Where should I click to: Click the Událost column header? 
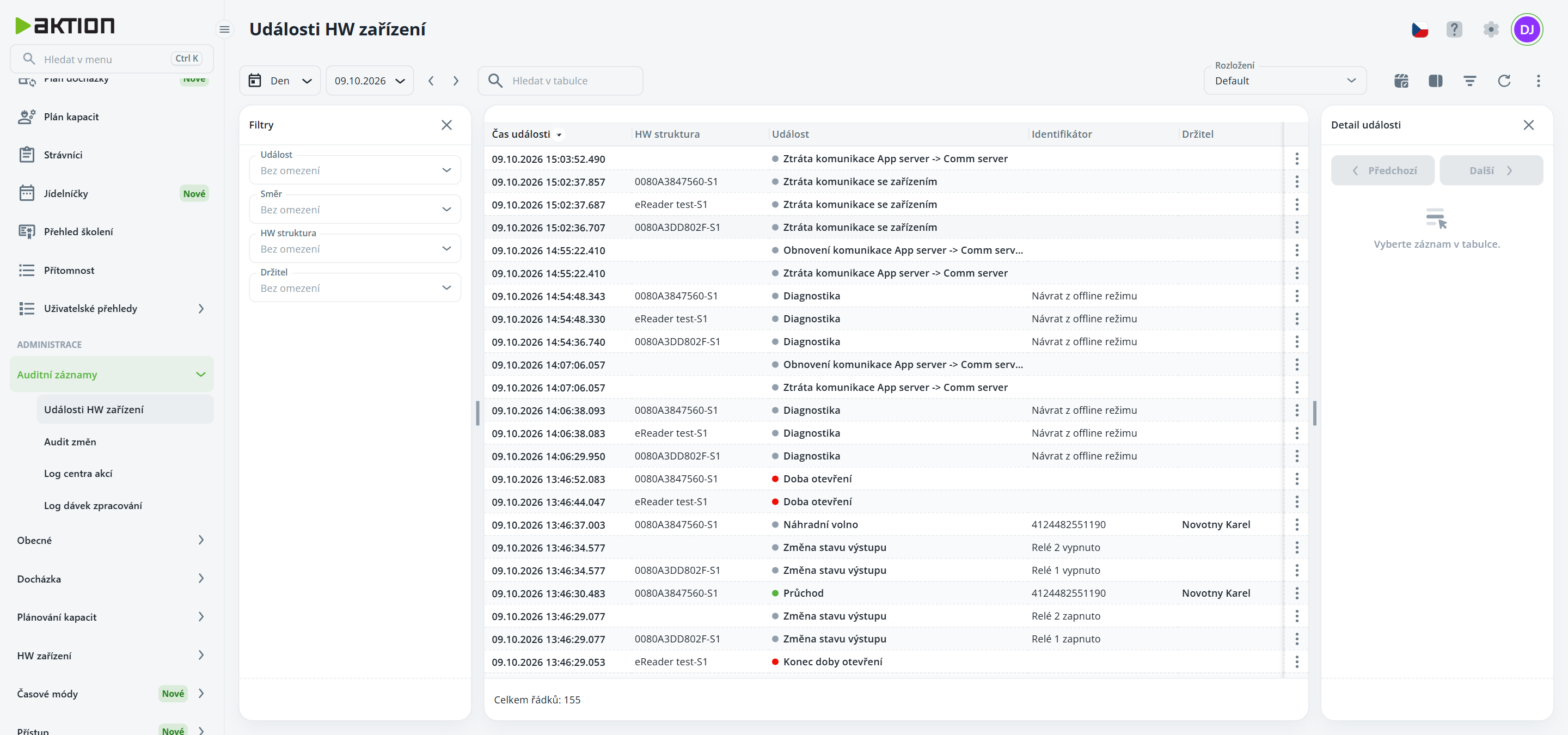tap(790, 134)
